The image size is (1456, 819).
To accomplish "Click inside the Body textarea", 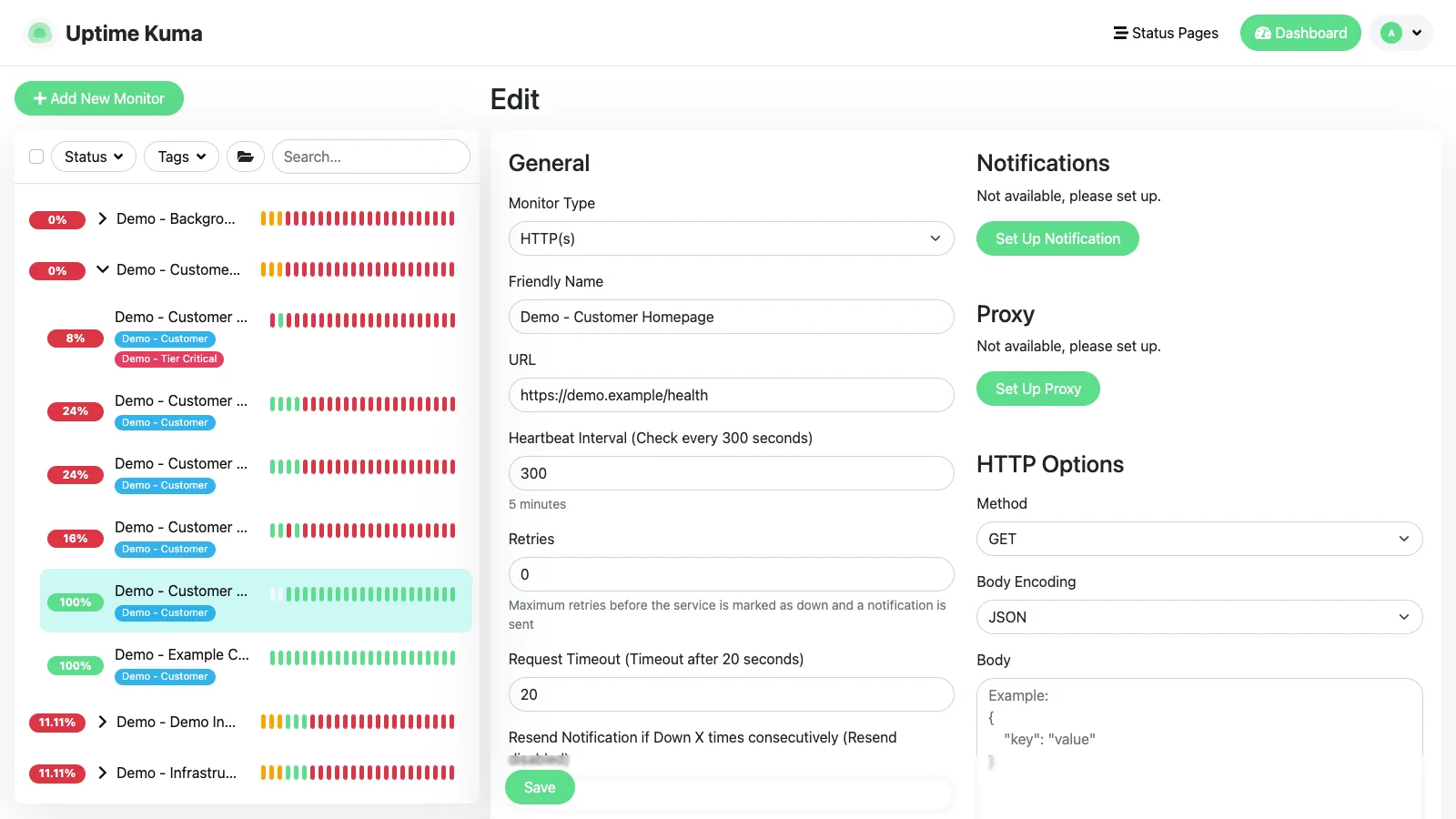I will click(1199, 748).
